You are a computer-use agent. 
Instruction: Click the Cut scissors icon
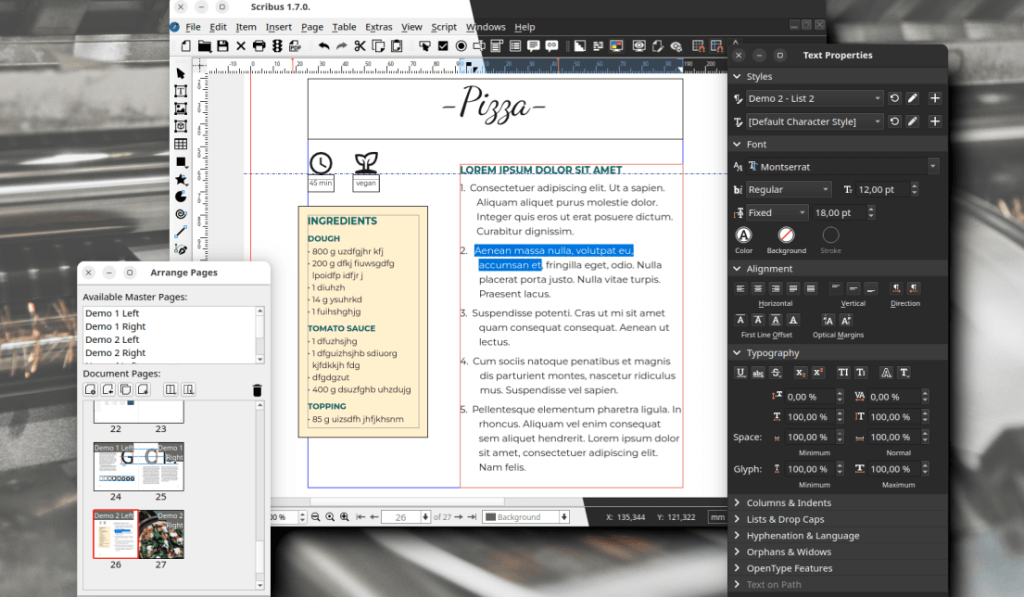(360, 46)
